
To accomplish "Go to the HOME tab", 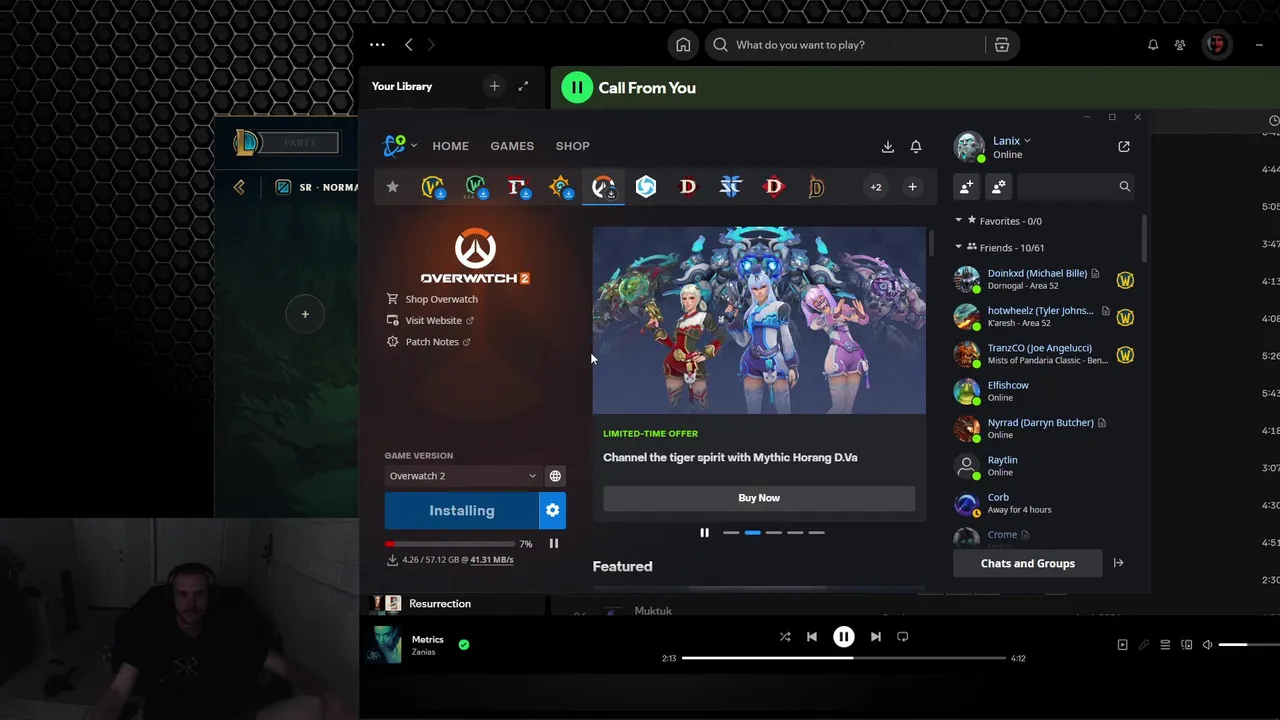I will pos(450,146).
